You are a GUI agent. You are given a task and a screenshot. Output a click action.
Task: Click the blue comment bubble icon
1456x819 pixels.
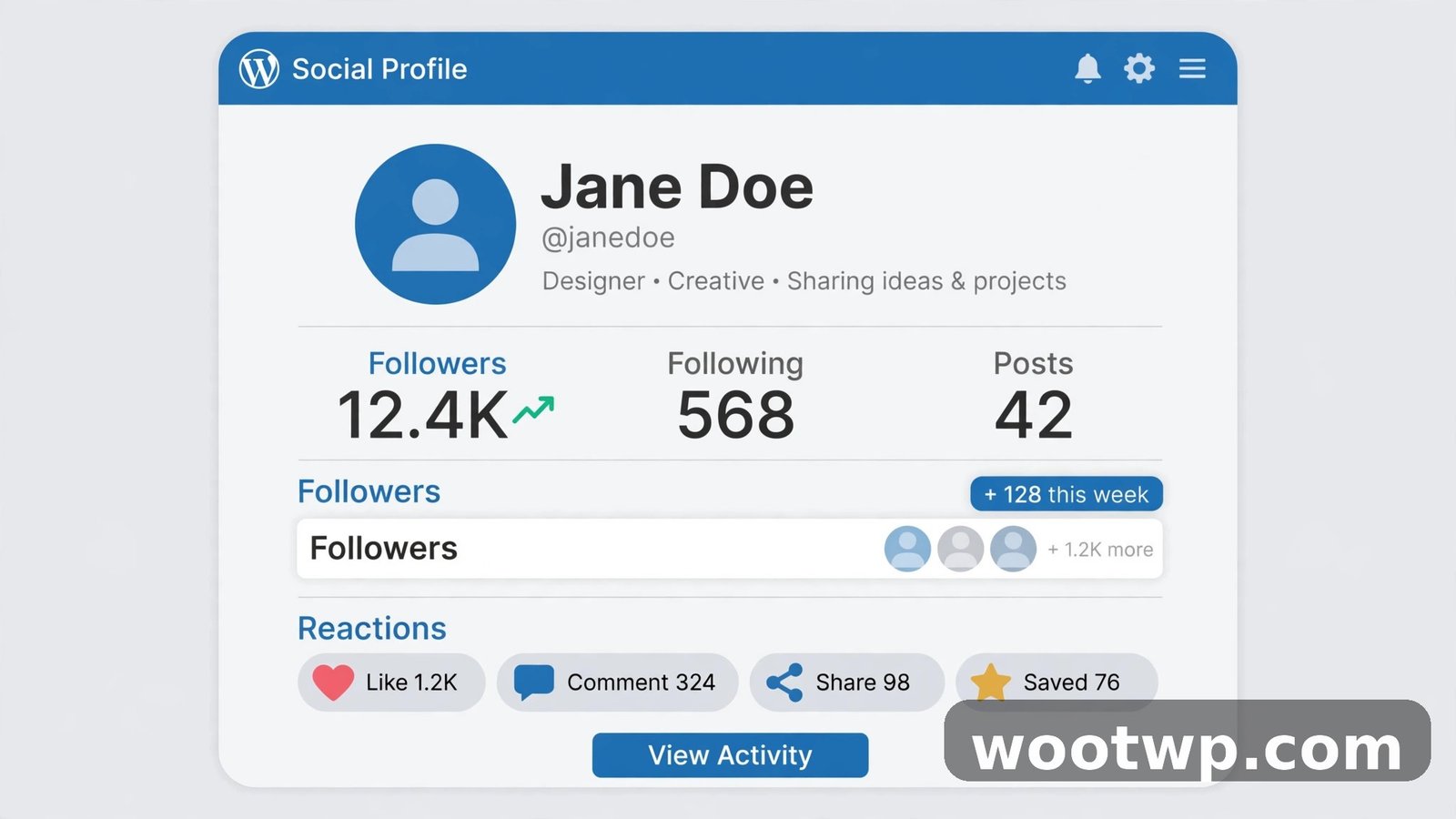pyautogui.click(x=534, y=682)
